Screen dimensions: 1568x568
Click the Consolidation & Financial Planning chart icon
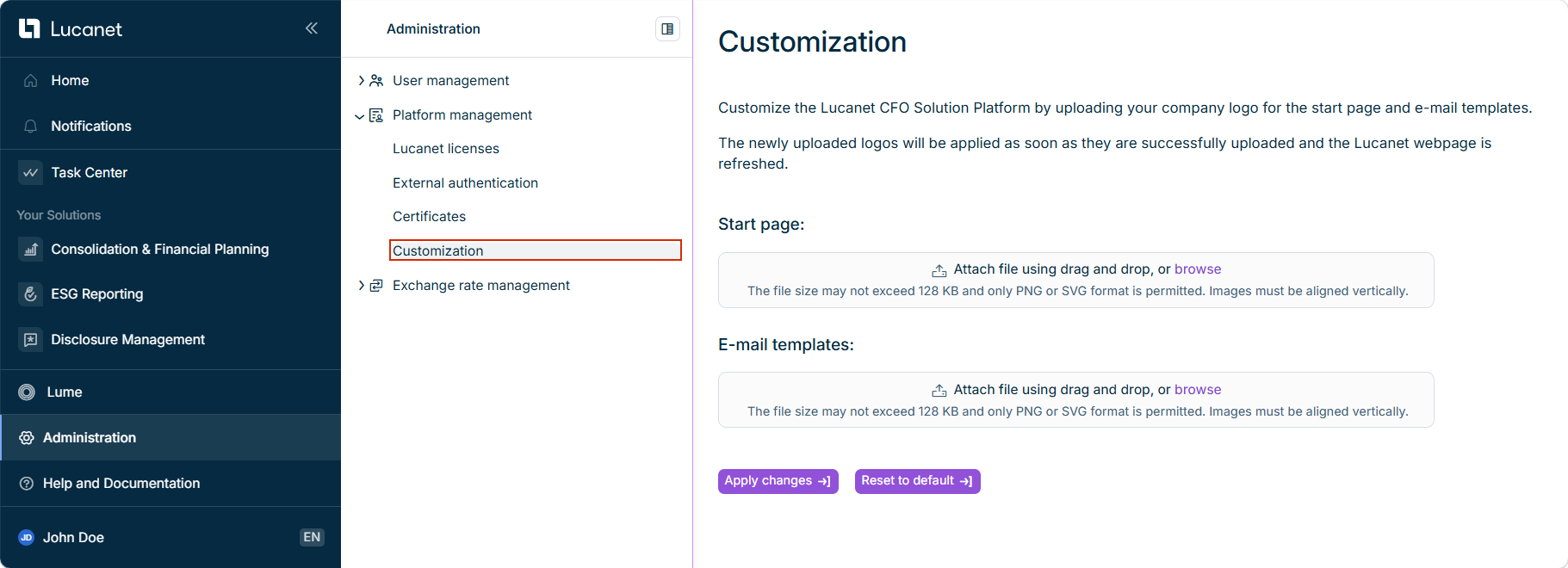pyautogui.click(x=31, y=249)
